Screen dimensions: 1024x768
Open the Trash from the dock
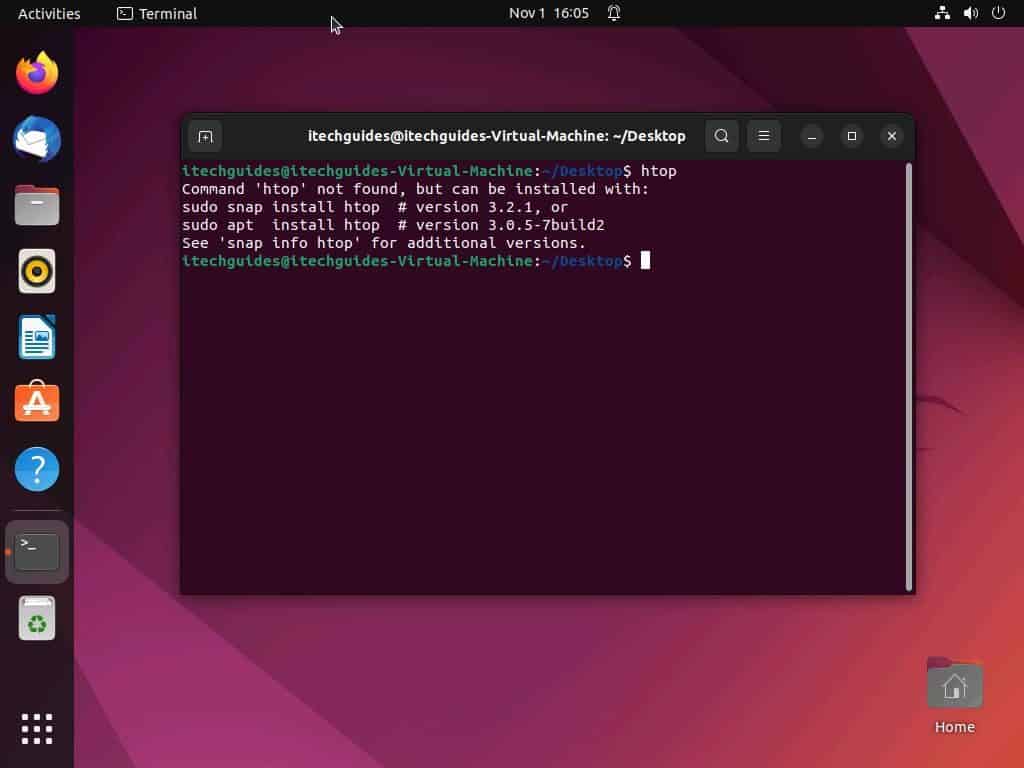37,618
